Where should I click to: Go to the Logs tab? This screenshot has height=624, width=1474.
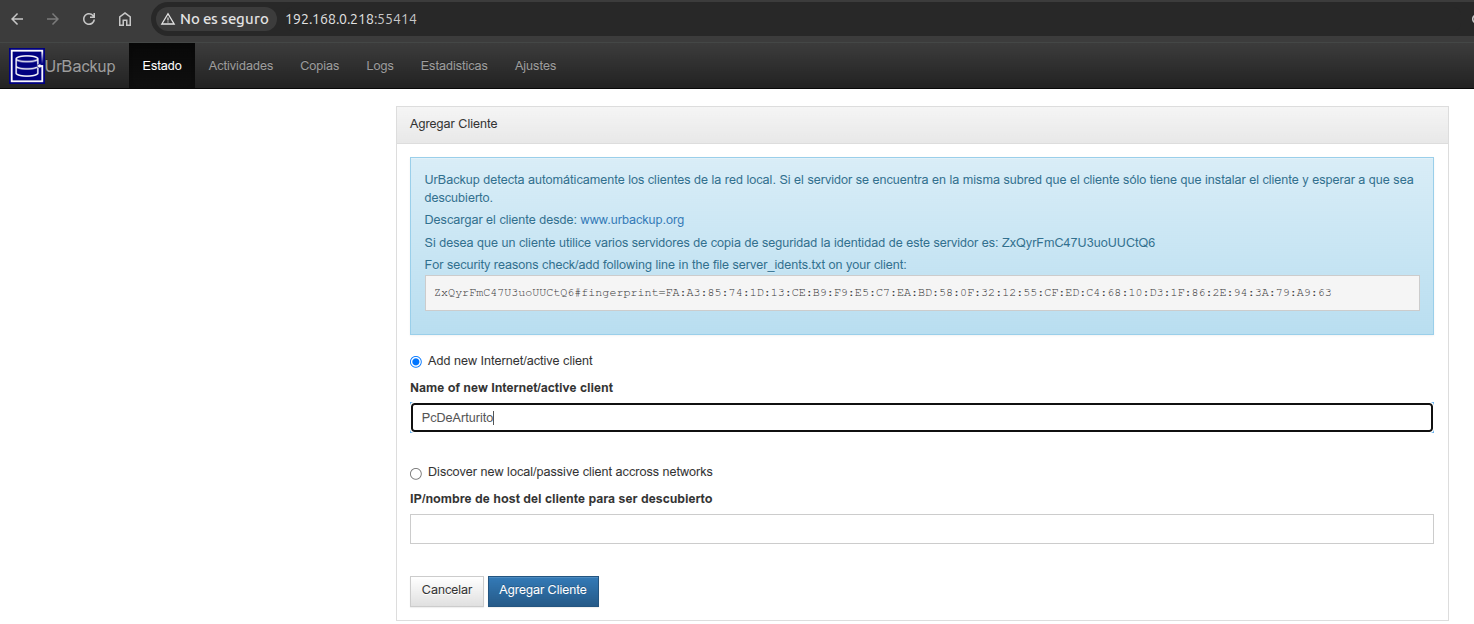[380, 66]
